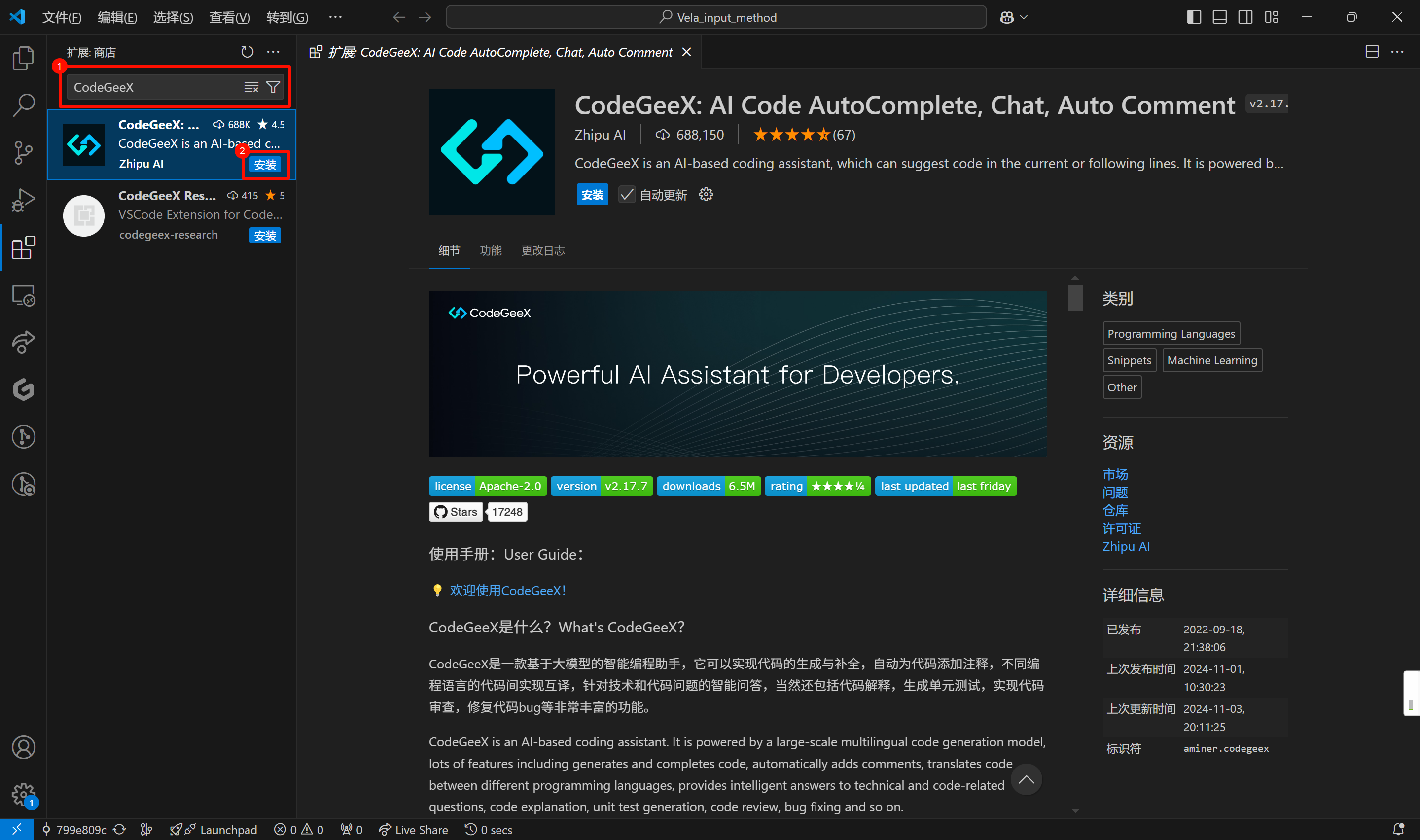Toggle the secondary side bar layout
Image resolution: width=1420 pixels, height=840 pixels.
[x=1245, y=18]
